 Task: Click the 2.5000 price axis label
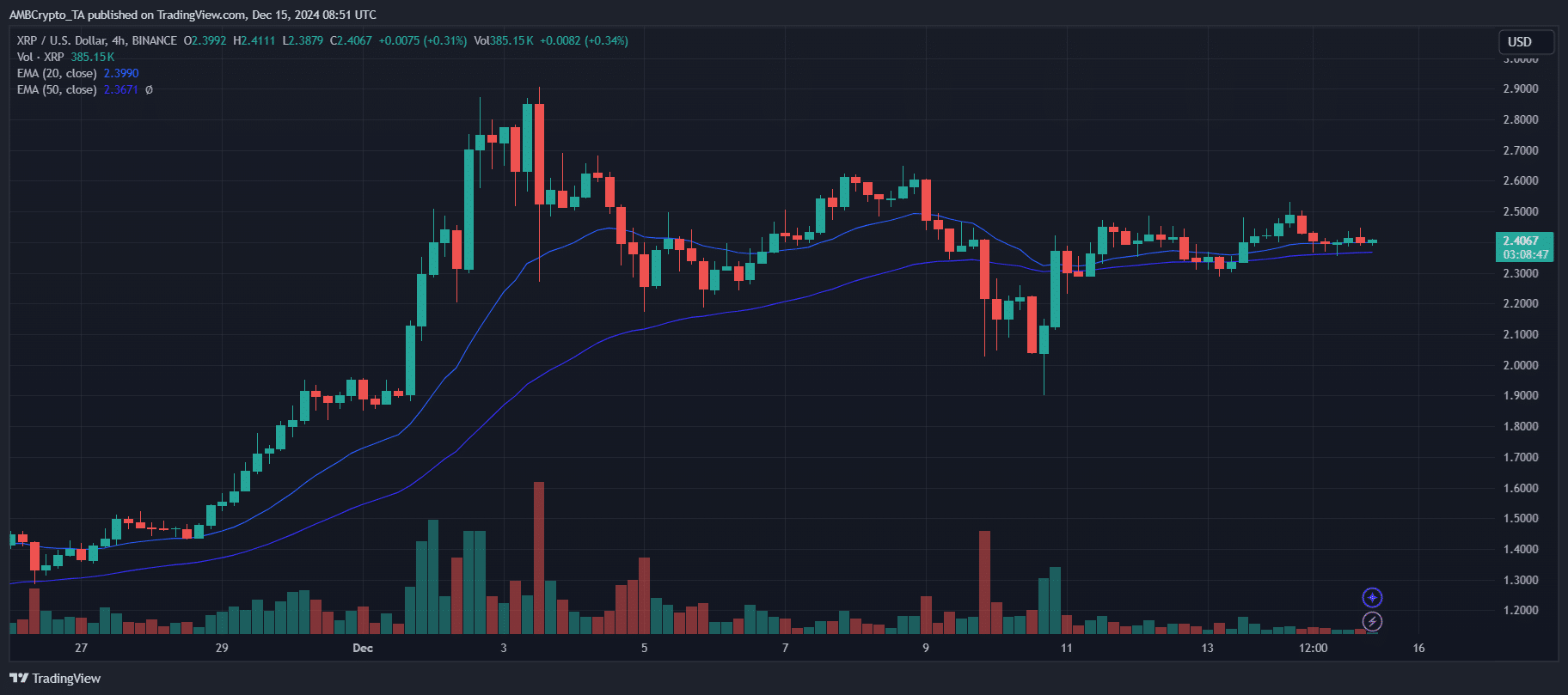tap(1520, 211)
